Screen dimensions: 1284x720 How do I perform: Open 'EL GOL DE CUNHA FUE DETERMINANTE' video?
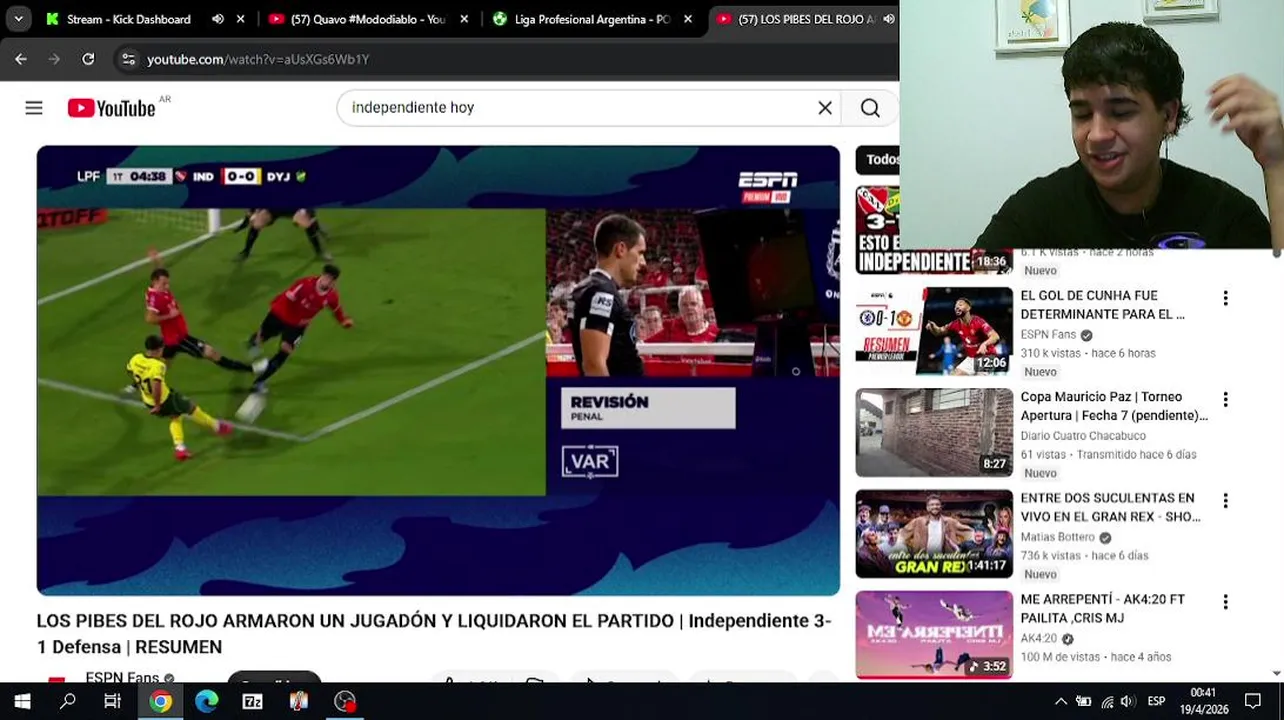pyautogui.click(x=1102, y=305)
